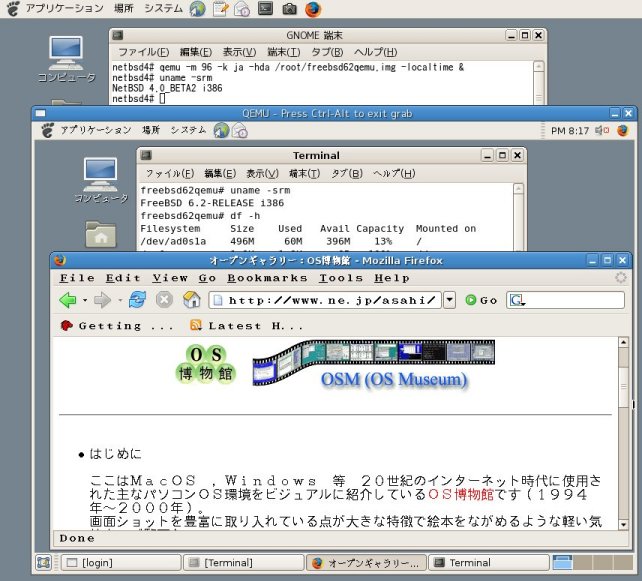Click Firefox page scrollbar up arrow
The image size is (642, 581).
click(623, 342)
